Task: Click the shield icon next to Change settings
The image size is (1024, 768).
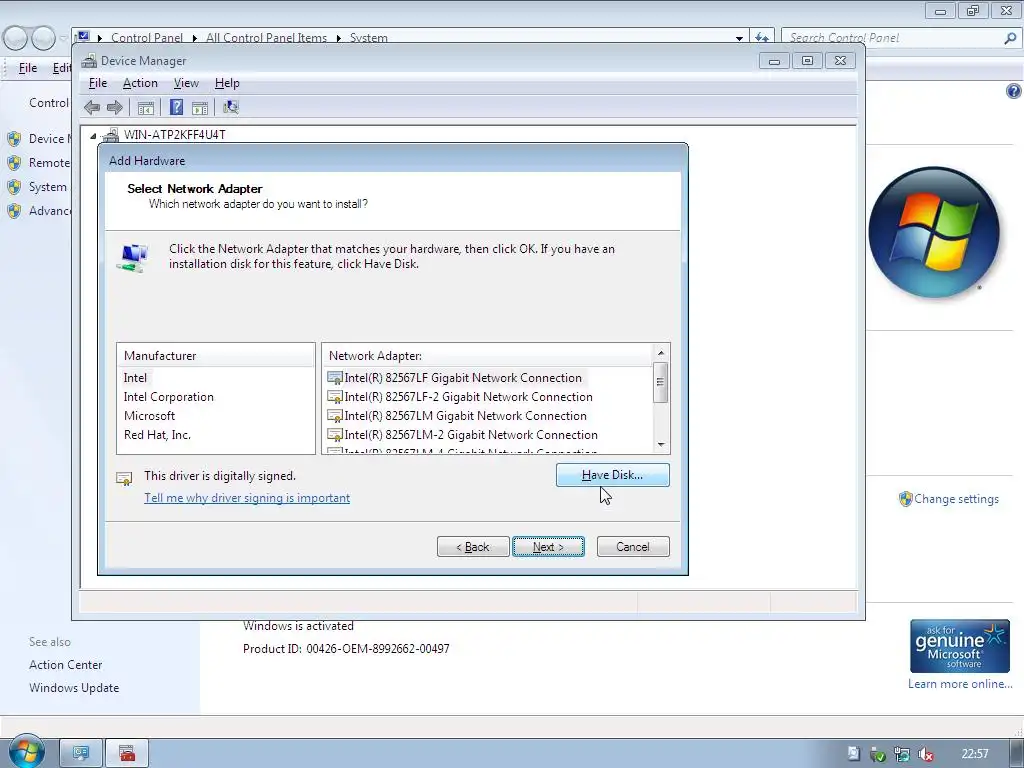Action: [x=905, y=499]
